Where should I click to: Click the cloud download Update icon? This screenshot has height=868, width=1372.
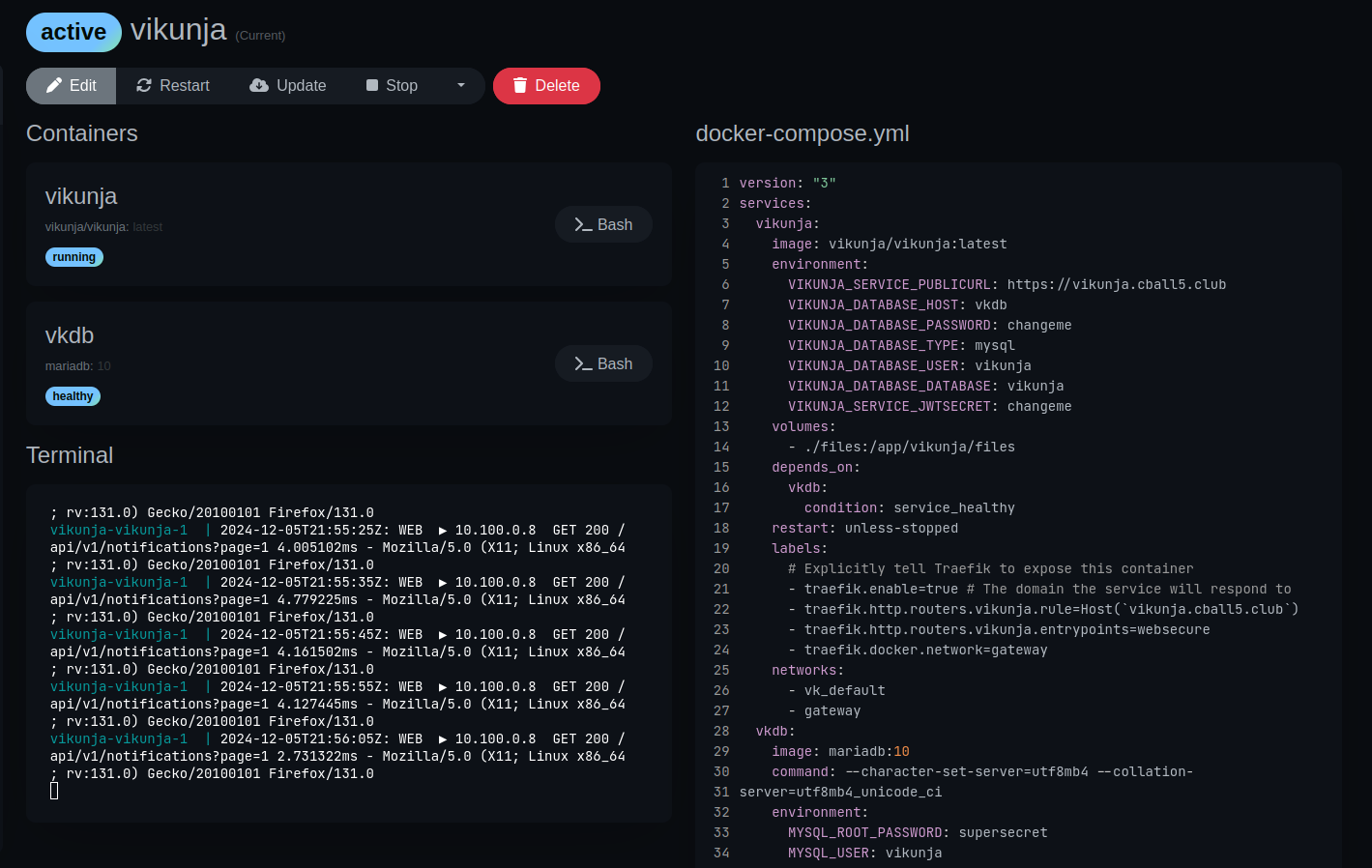(x=259, y=85)
